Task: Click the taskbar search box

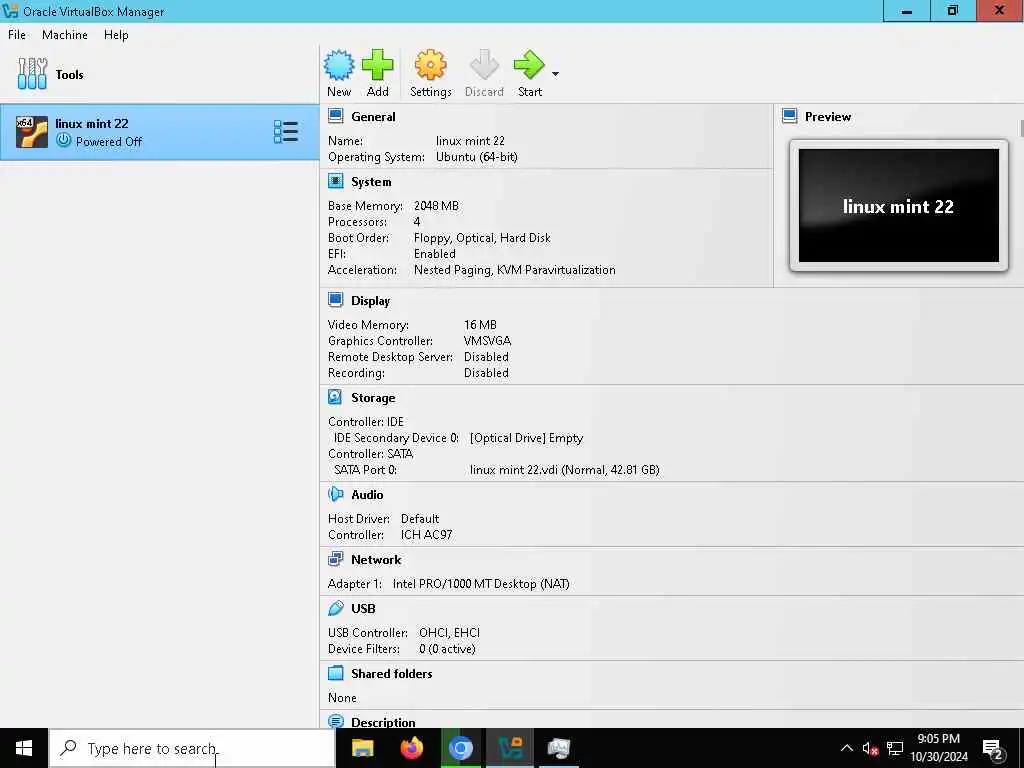Action: (193, 748)
